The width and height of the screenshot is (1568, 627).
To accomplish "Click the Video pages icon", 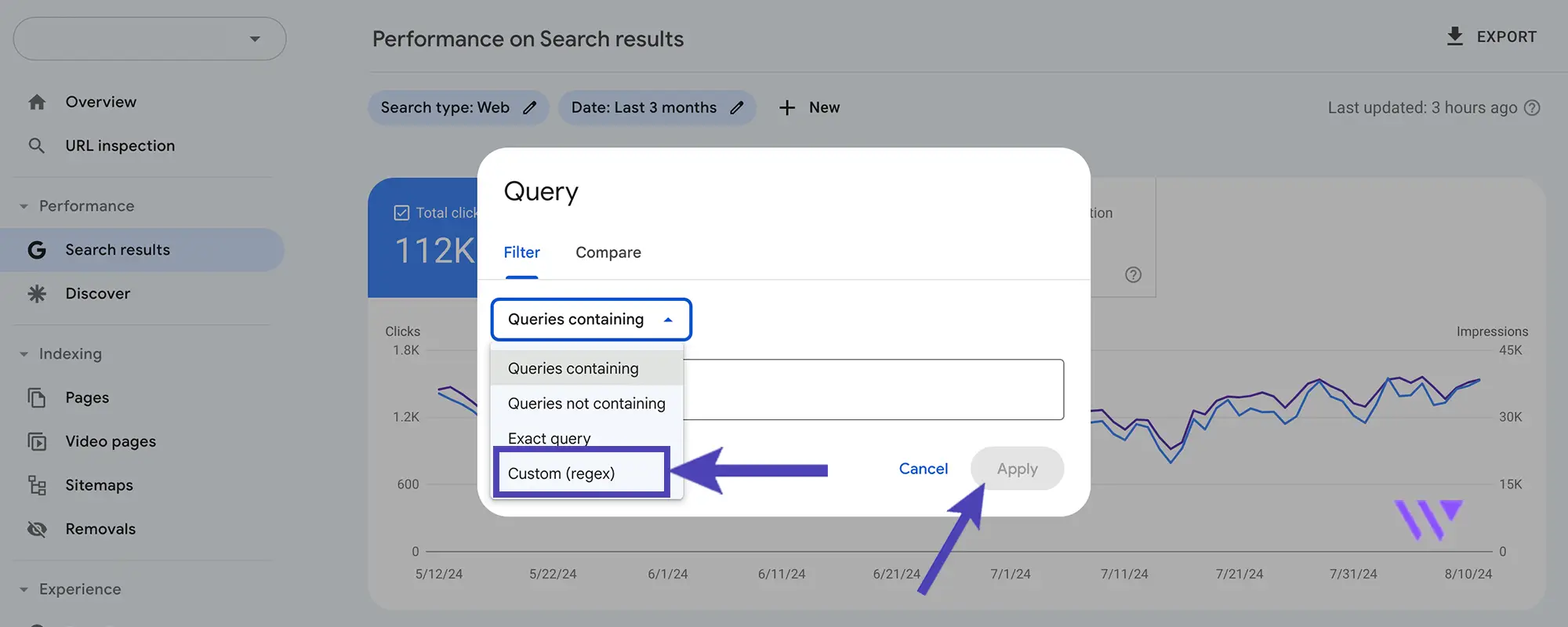I will pos(37,441).
